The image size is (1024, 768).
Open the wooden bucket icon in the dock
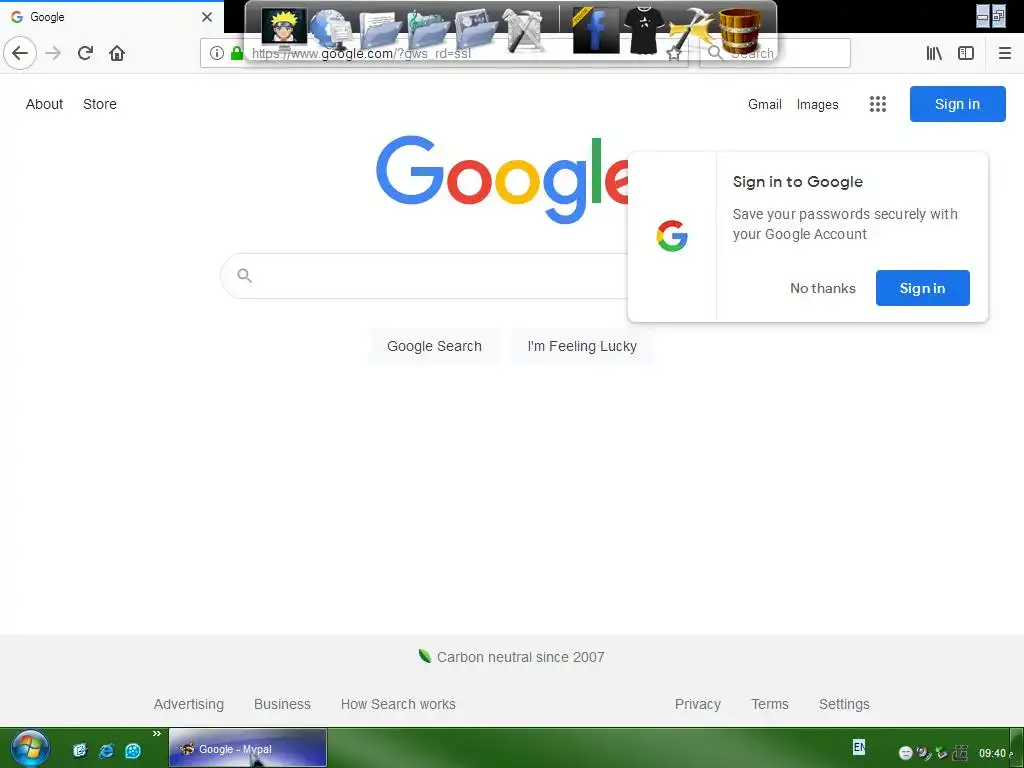pos(739,31)
